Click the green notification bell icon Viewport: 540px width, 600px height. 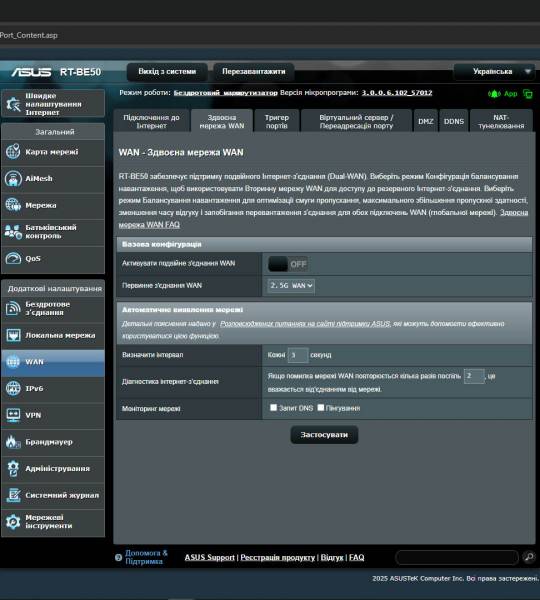[x=494, y=94]
